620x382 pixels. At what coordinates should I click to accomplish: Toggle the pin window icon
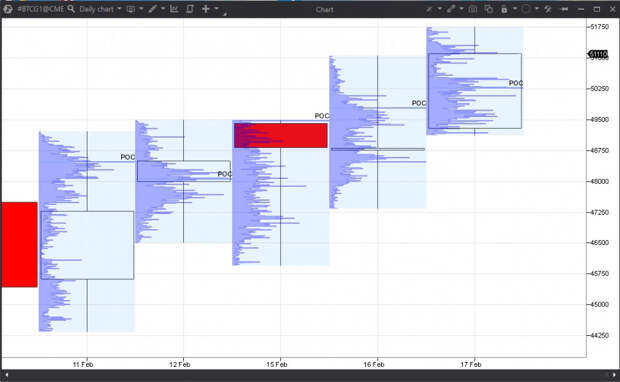565,9
